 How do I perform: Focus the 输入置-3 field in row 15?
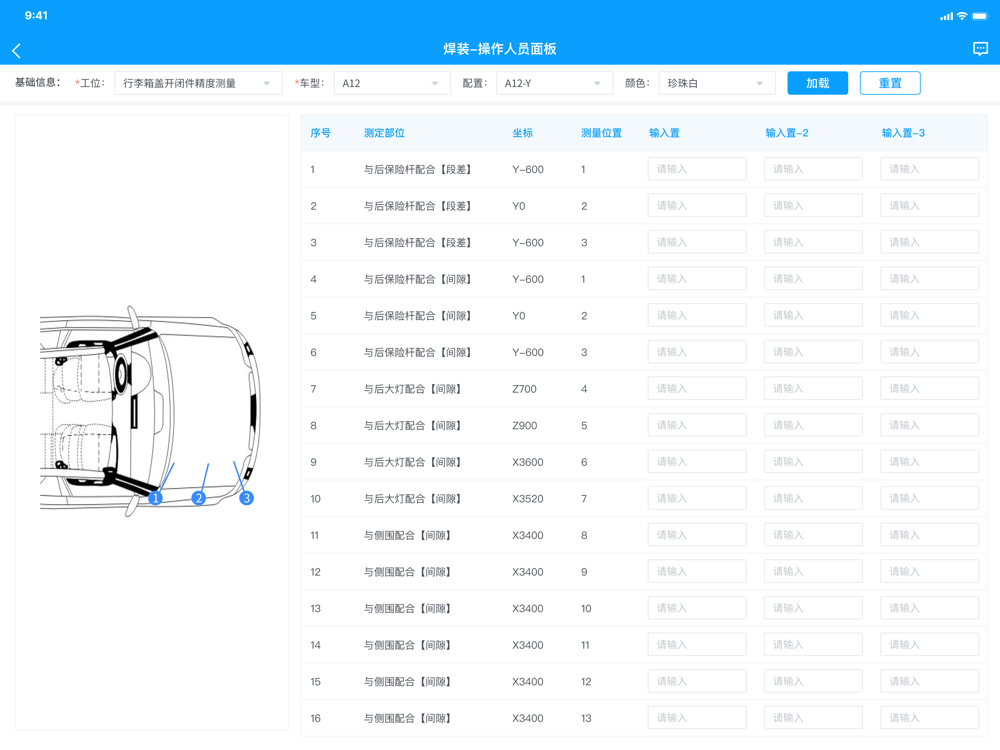click(929, 681)
